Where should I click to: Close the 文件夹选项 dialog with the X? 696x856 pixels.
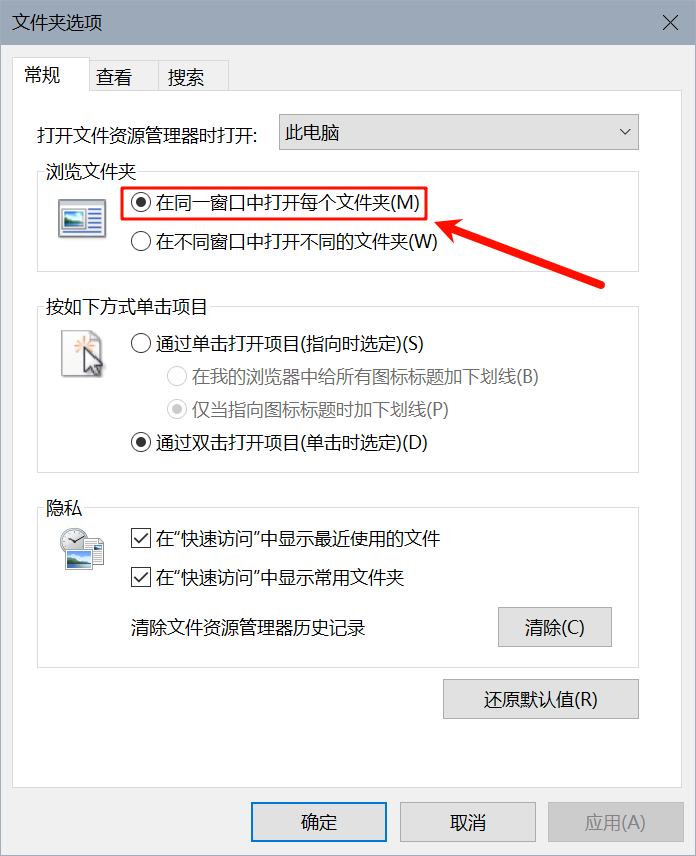tap(670, 22)
